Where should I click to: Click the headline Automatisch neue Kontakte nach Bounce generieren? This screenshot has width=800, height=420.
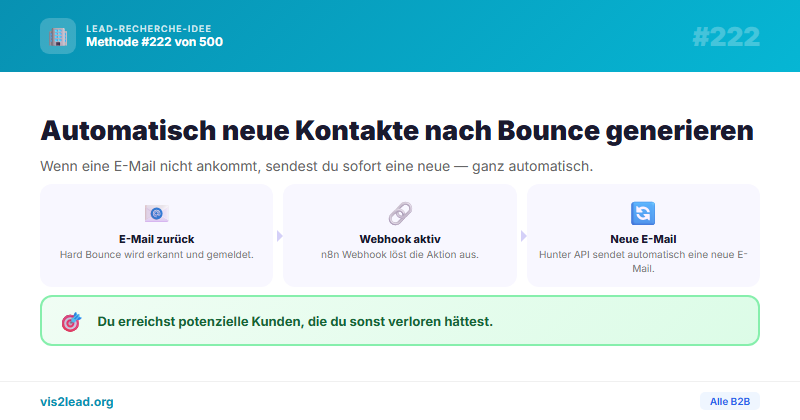click(397, 131)
